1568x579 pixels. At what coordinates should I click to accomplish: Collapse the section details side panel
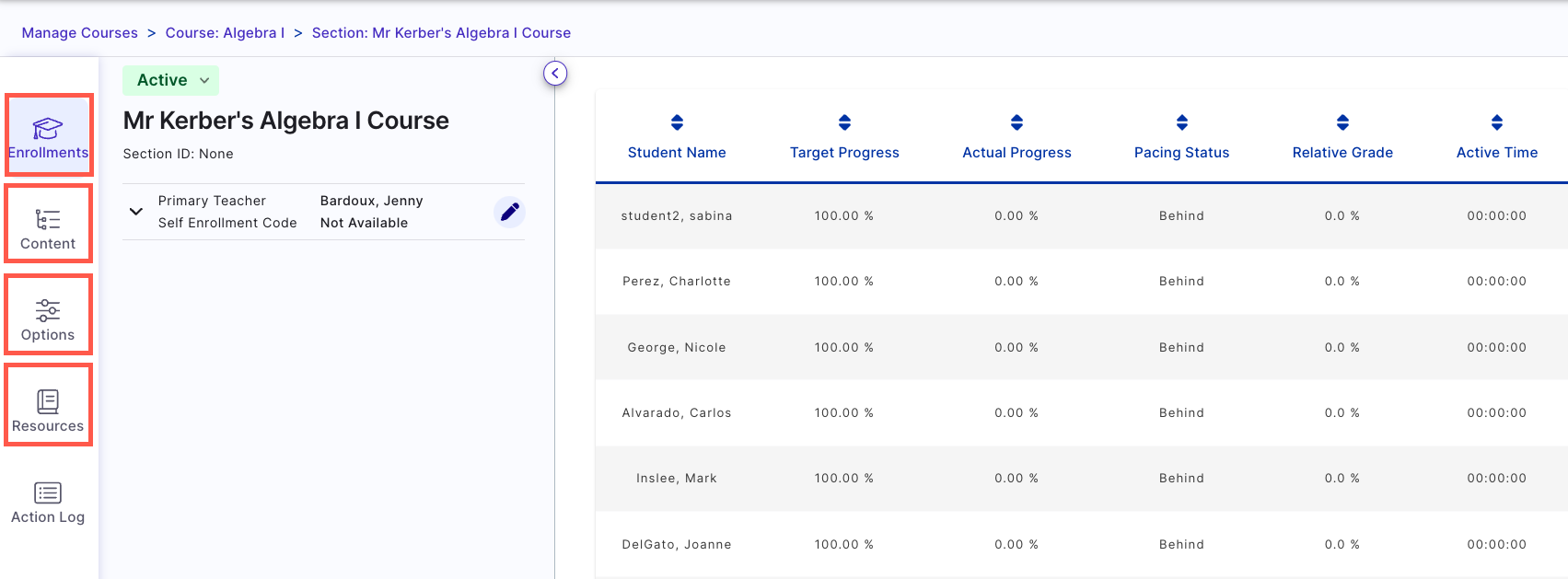coord(555,74)
